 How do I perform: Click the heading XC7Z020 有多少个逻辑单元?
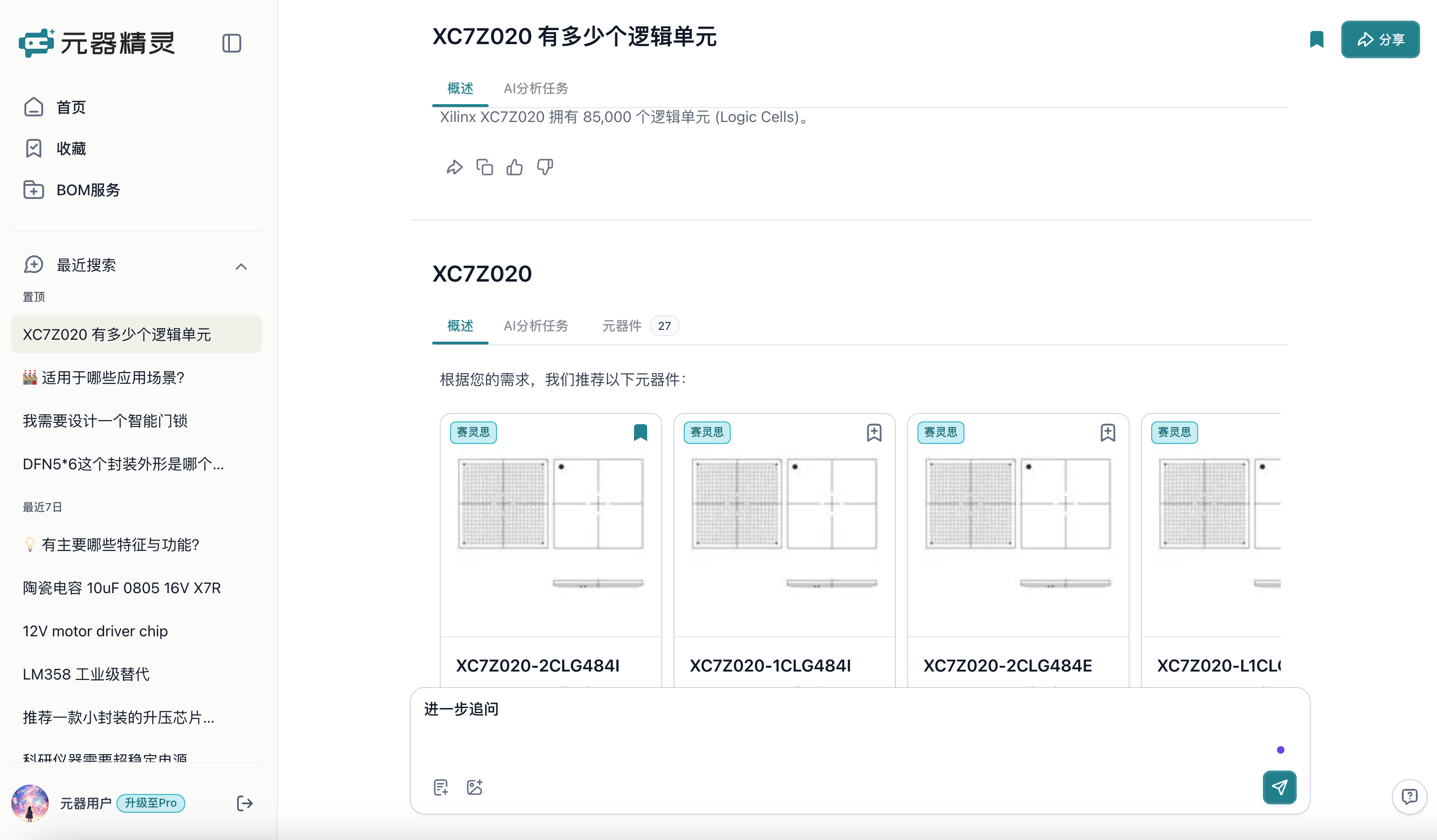(574, 37)
